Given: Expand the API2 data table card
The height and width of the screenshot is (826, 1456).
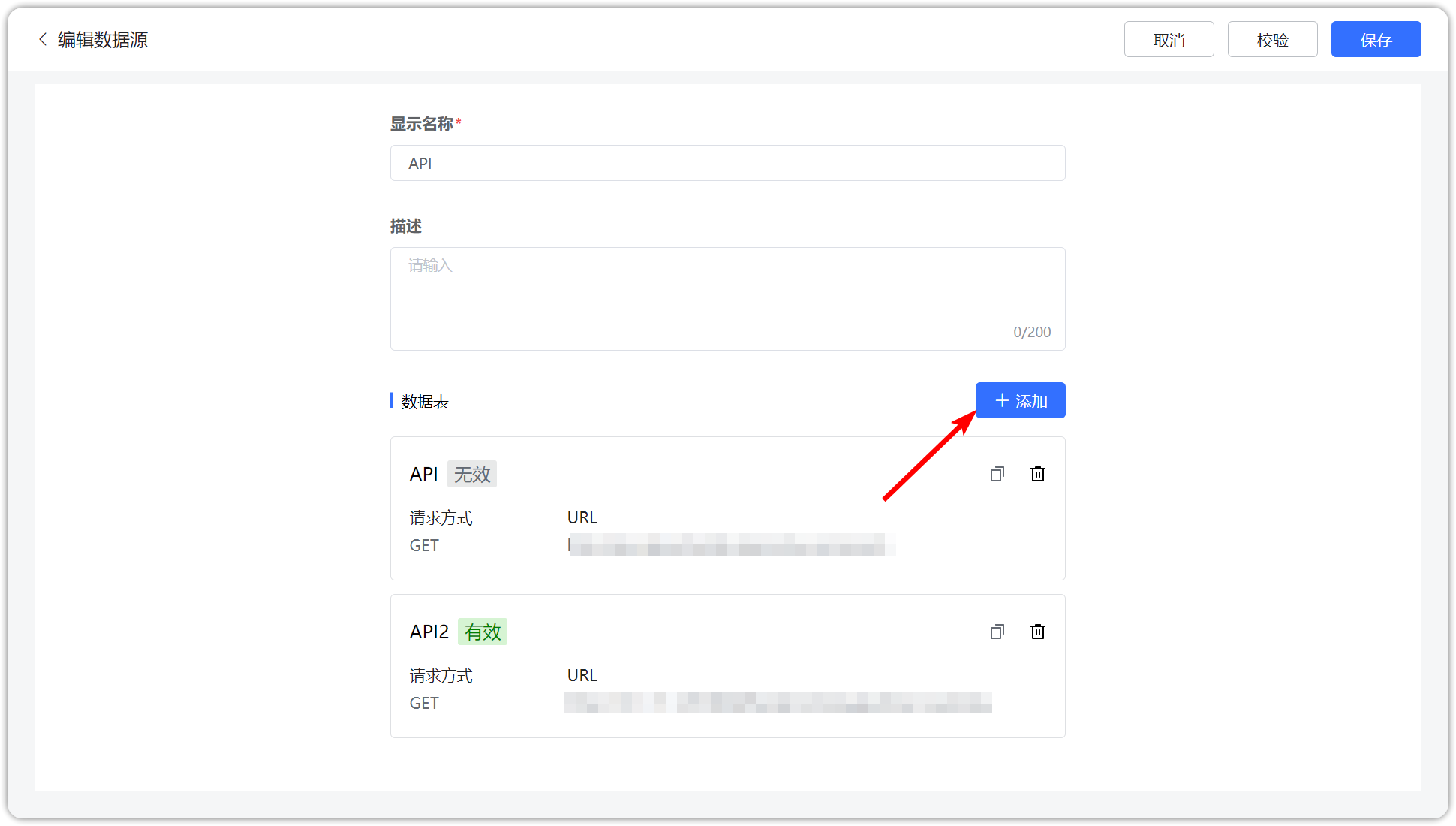Looking at the screenshot, I should (727, 665).
